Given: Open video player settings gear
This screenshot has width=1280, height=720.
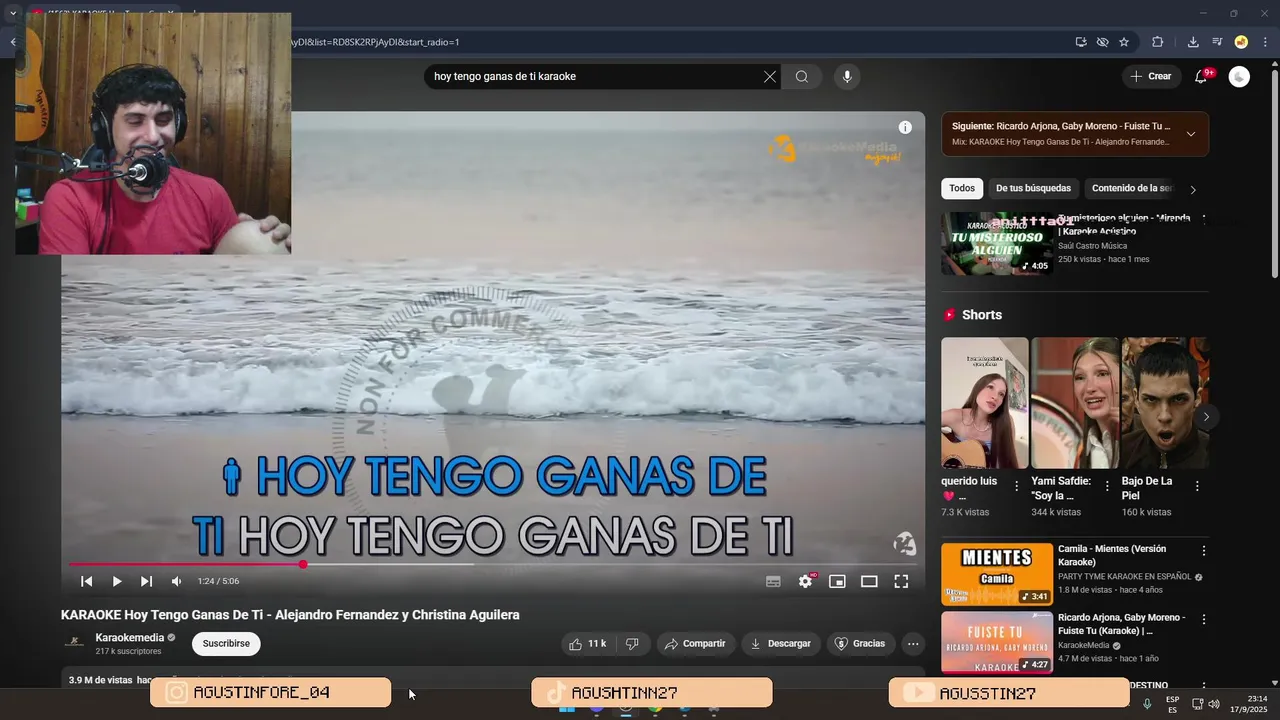Looking at the screenshot, I should coord(805,581).
